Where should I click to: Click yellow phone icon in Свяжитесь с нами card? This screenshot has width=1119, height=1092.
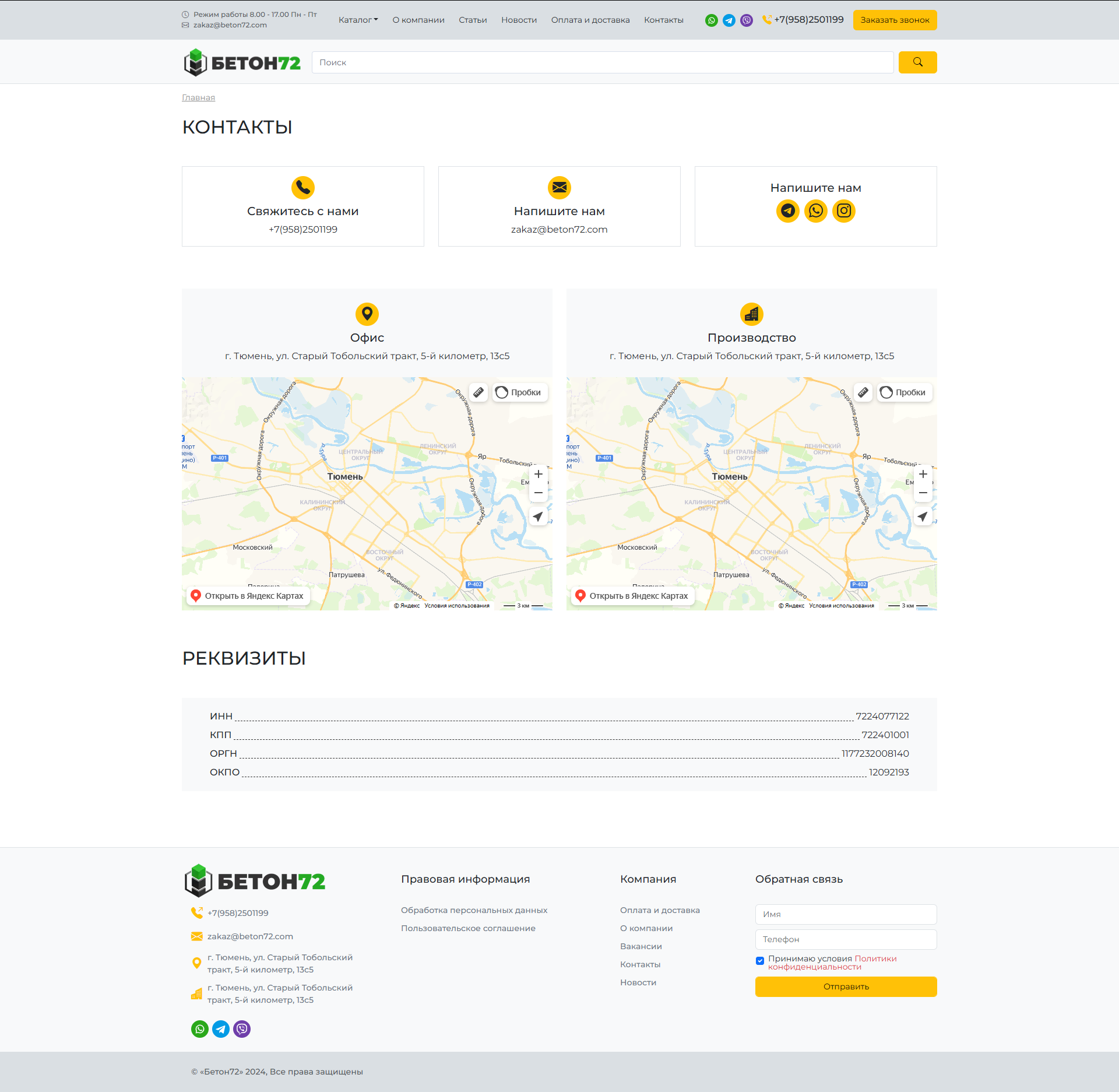tap(303, 188)
